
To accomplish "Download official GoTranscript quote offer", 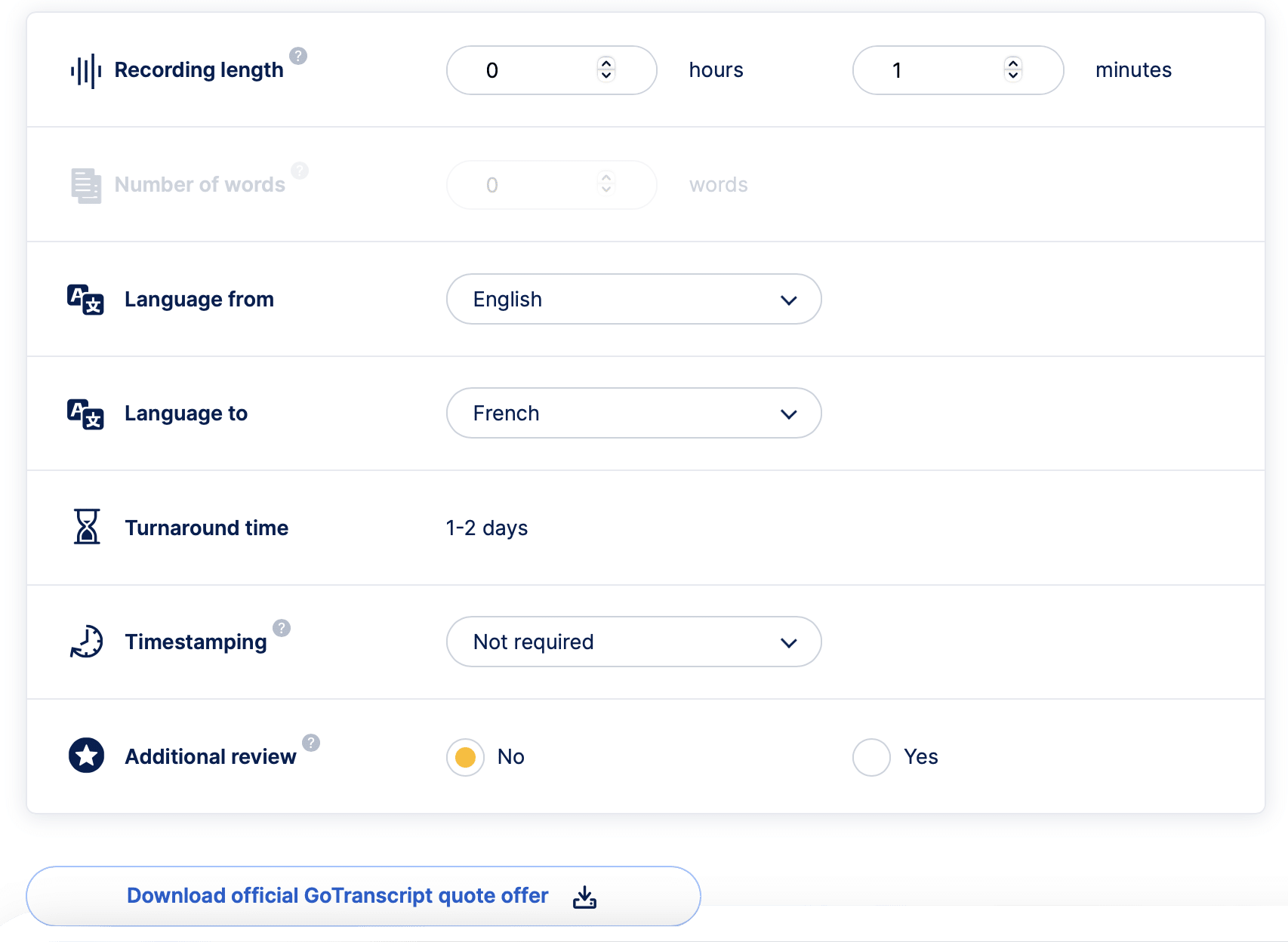I will coord(337,896).
